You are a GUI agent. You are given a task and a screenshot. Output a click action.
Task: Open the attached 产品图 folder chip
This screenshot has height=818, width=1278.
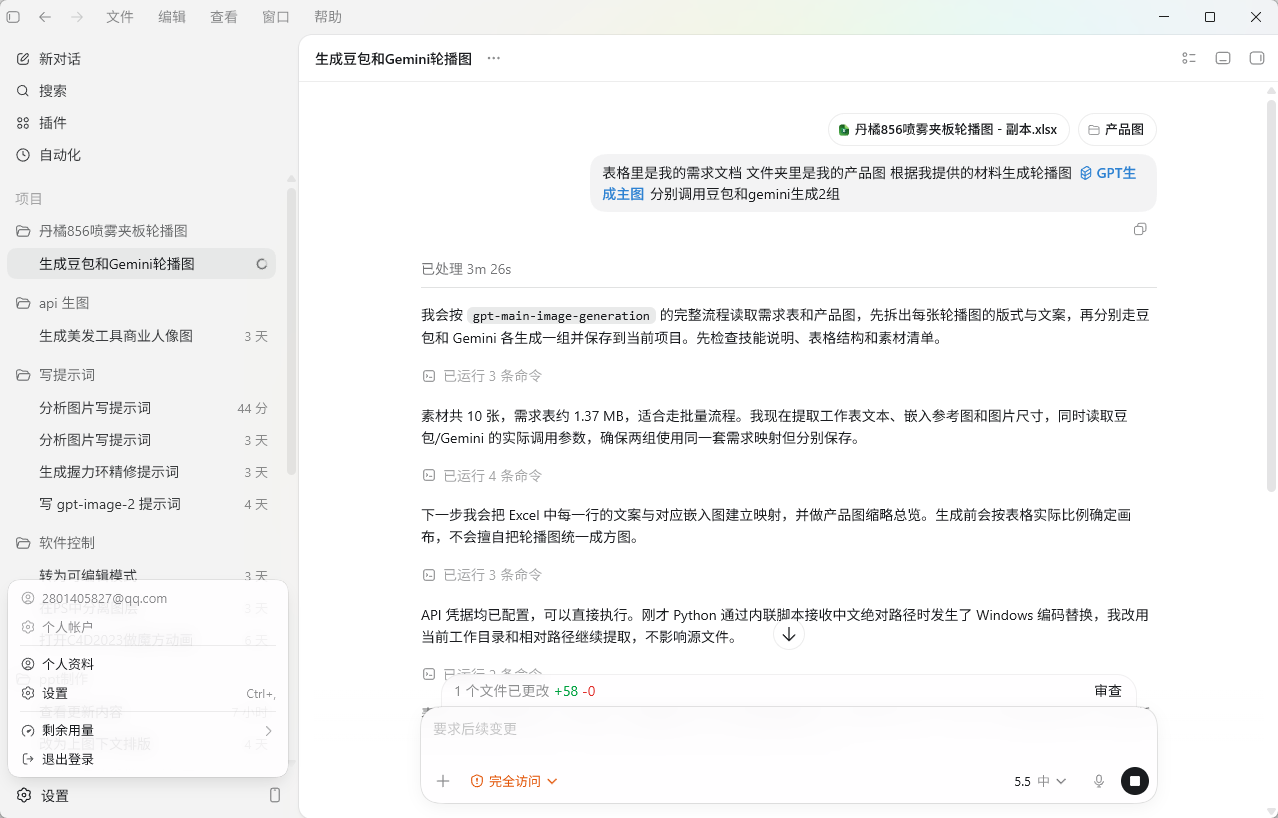pyautogui.click(x=1117, y=130)
